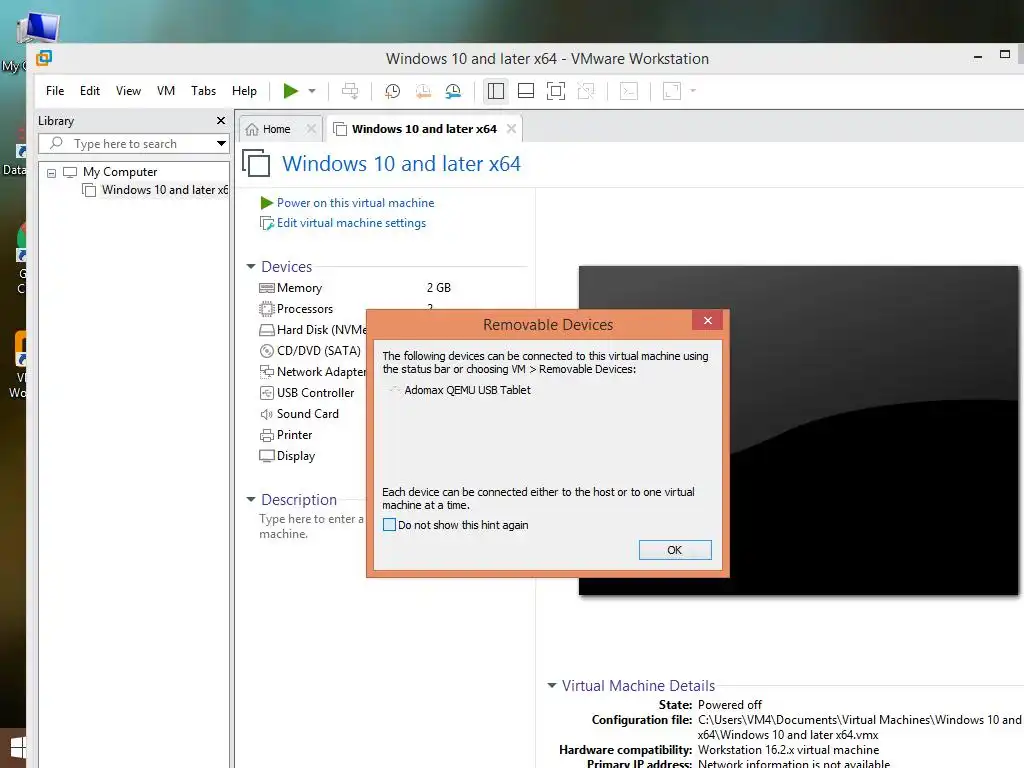Close the Library panel
The height and width of the screenshot is (768, 1024).
[221, 120]
